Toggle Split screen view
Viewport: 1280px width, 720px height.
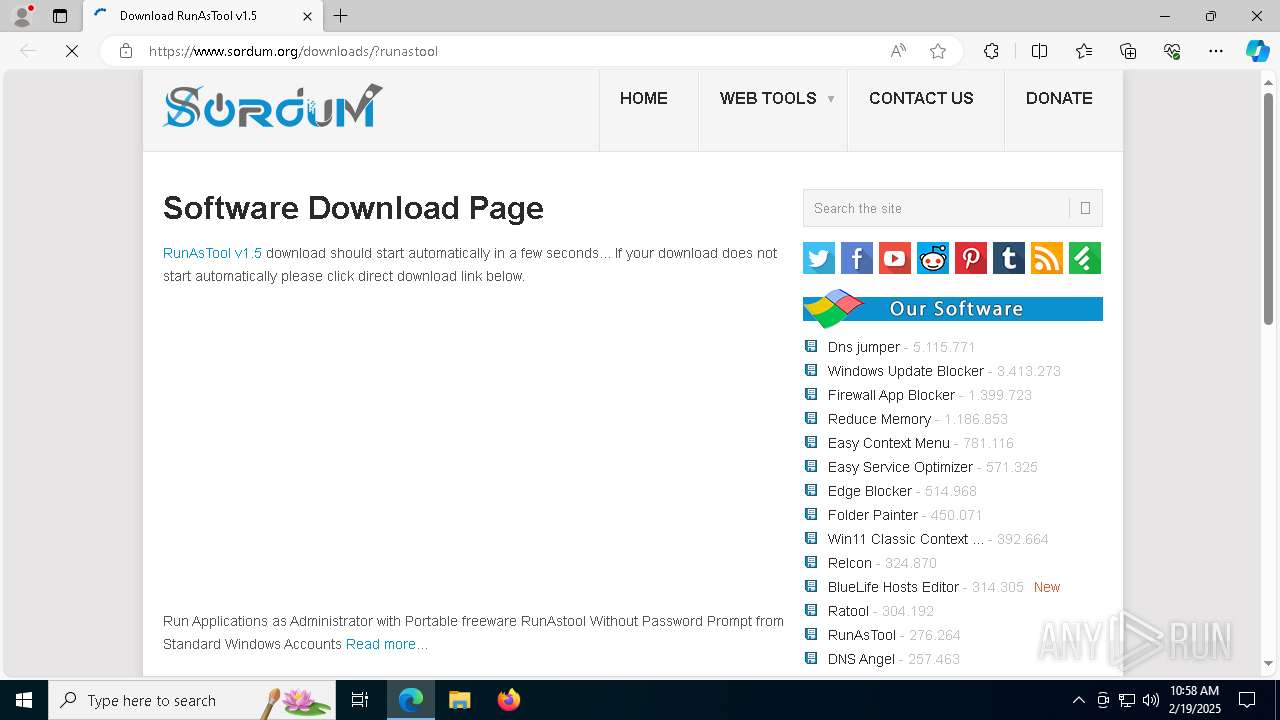1039,51
